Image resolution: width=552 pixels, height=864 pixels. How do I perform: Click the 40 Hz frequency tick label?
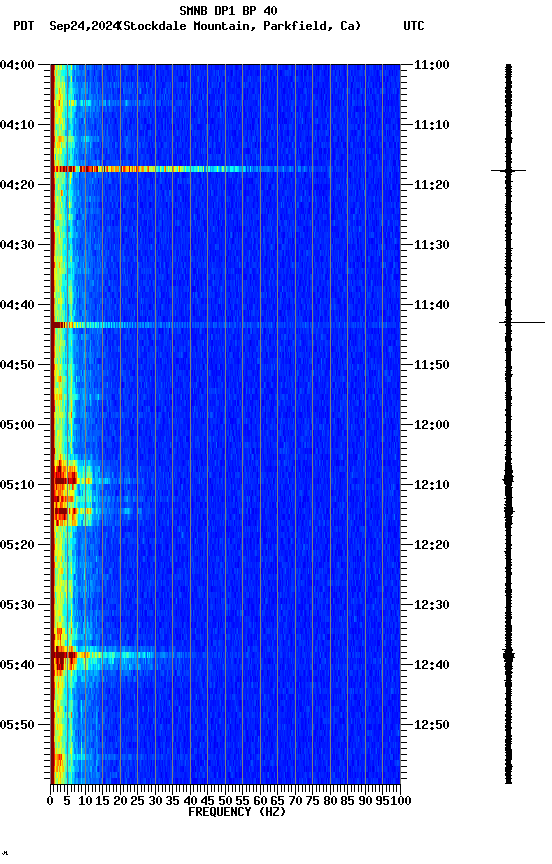point(190,801)
